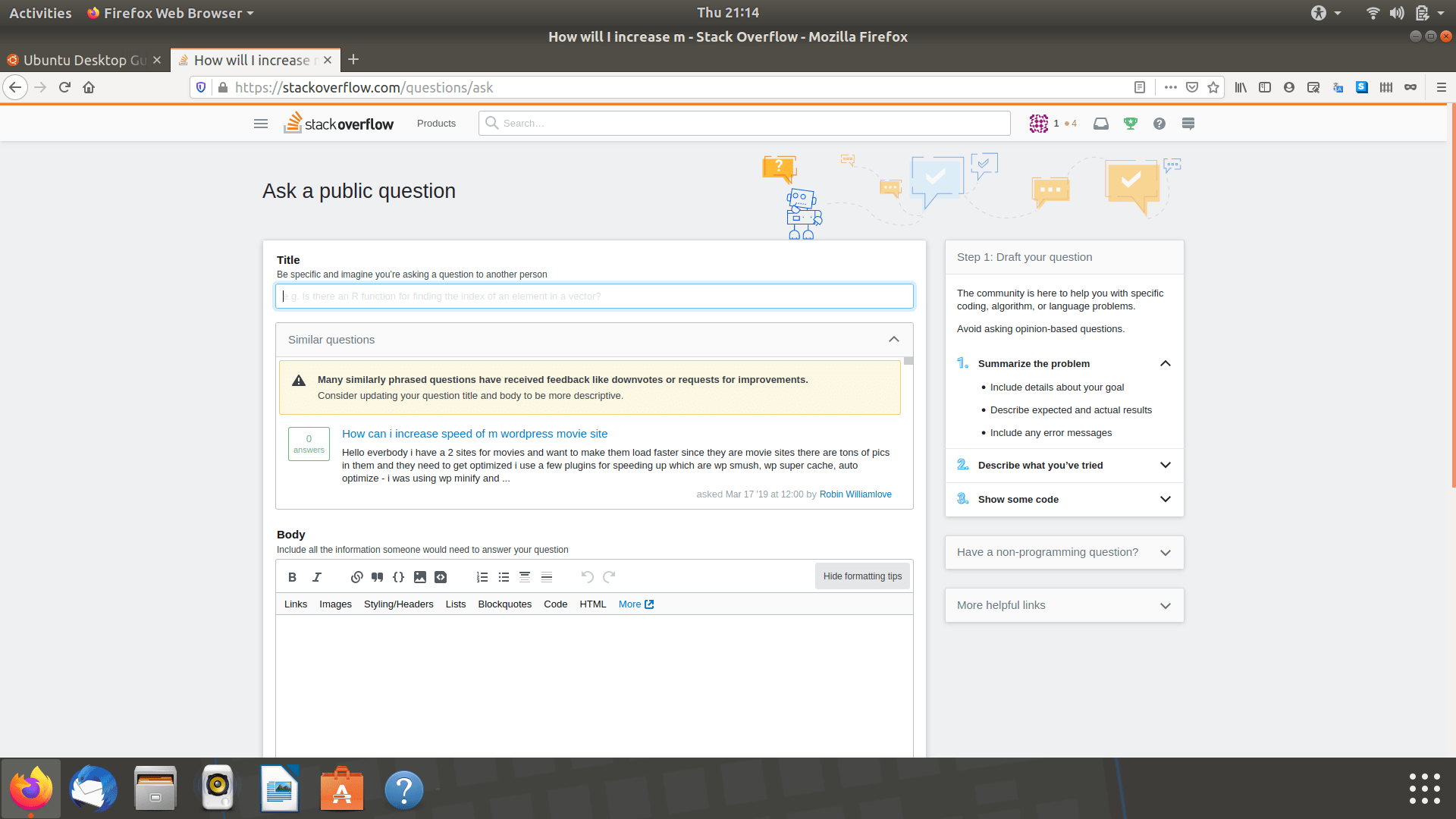Click the Hide formatting tips button
The image size is (1456, 819).
862,576
